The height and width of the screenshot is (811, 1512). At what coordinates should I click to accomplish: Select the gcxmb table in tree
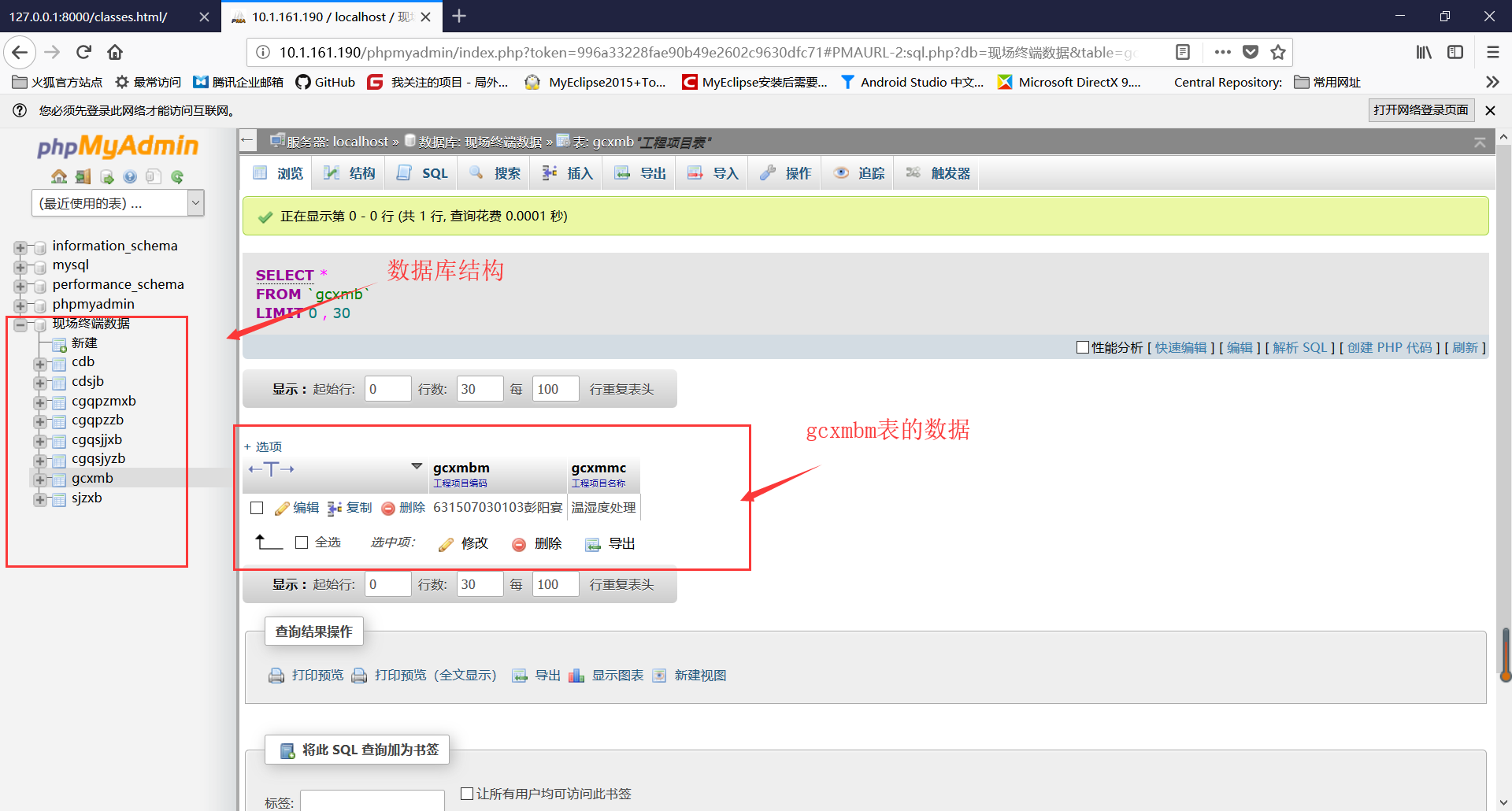tap(92, 478)
